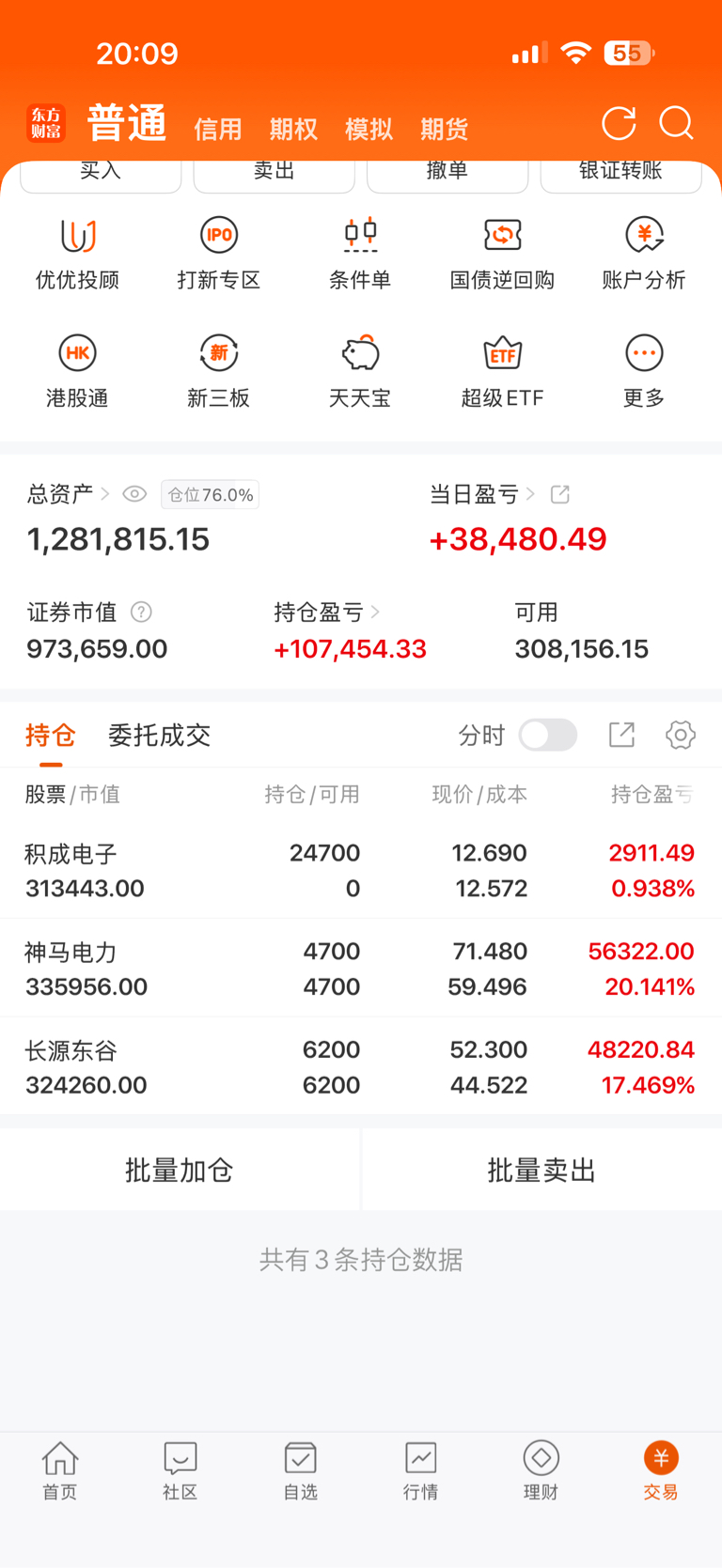
Task: Switch to the 委托成交 tab
Action: click(x=159, y=735)
